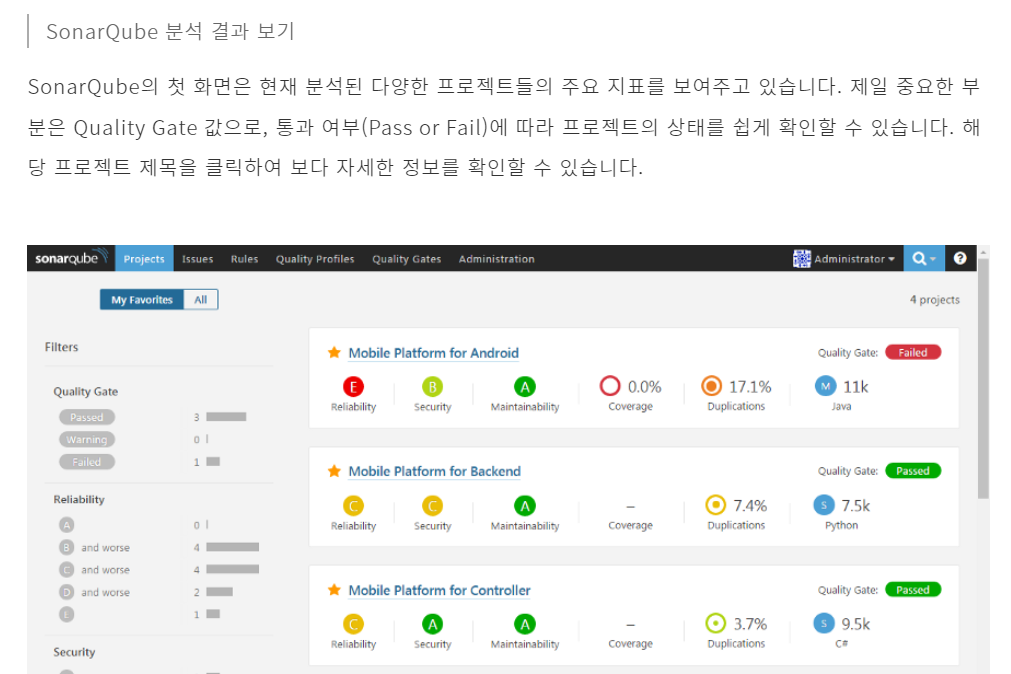Viewport: 1011px width, 674px height.
Task: Filter Reliability by rating E
Action: coord(66,614)
